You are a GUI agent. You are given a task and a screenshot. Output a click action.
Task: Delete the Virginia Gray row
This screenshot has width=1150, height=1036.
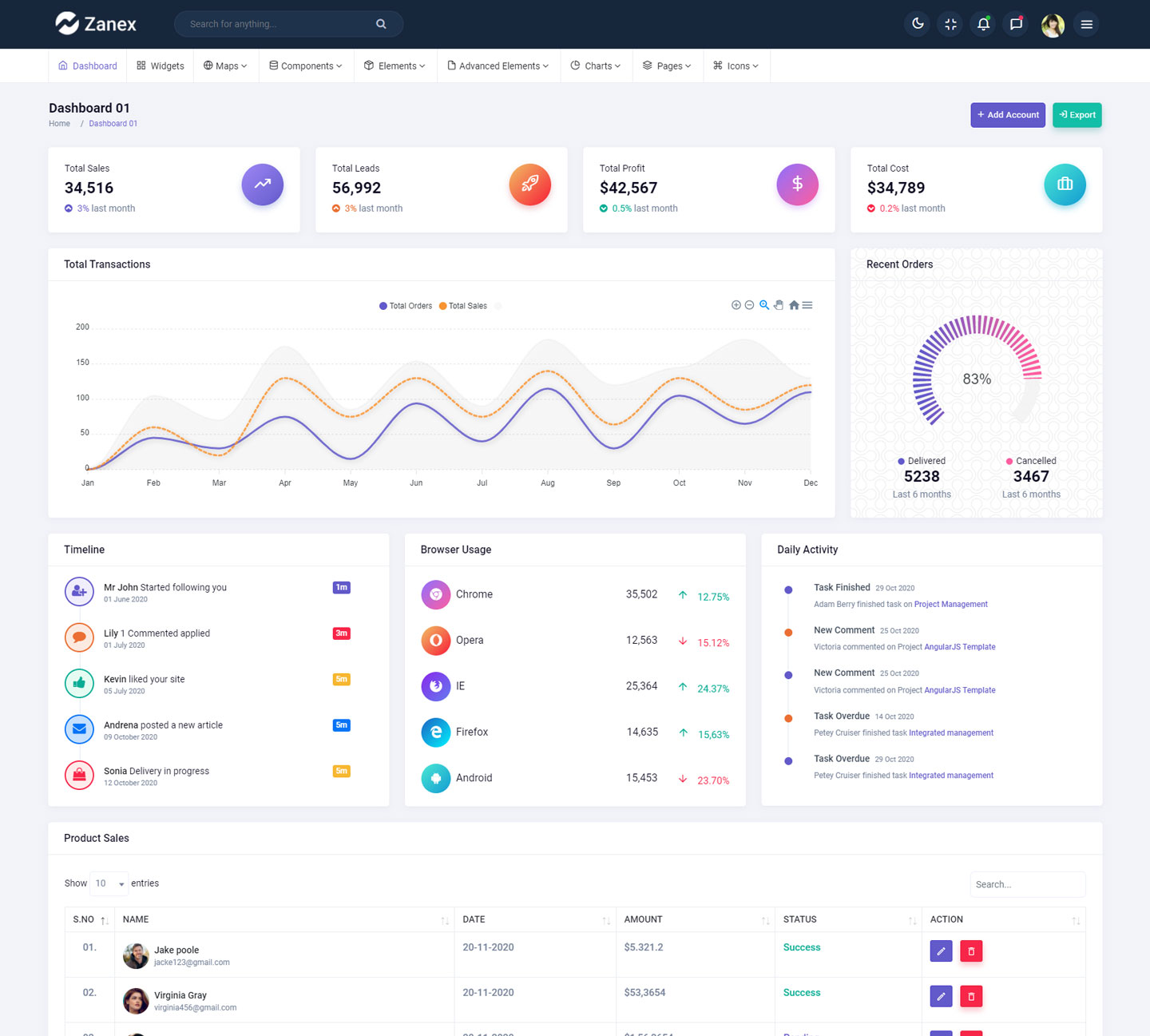point(970,996)
